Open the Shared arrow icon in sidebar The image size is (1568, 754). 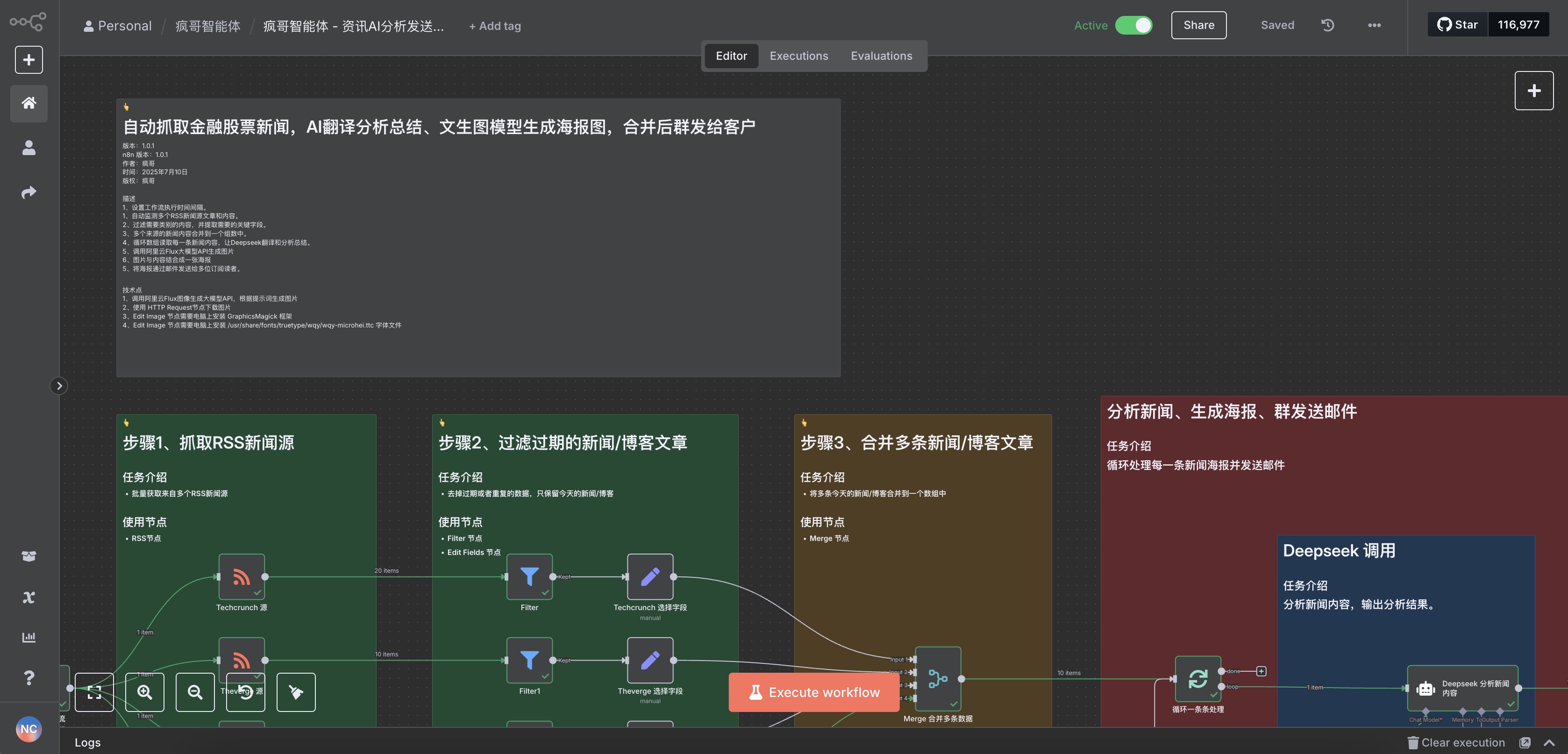[x=29, y=192]
